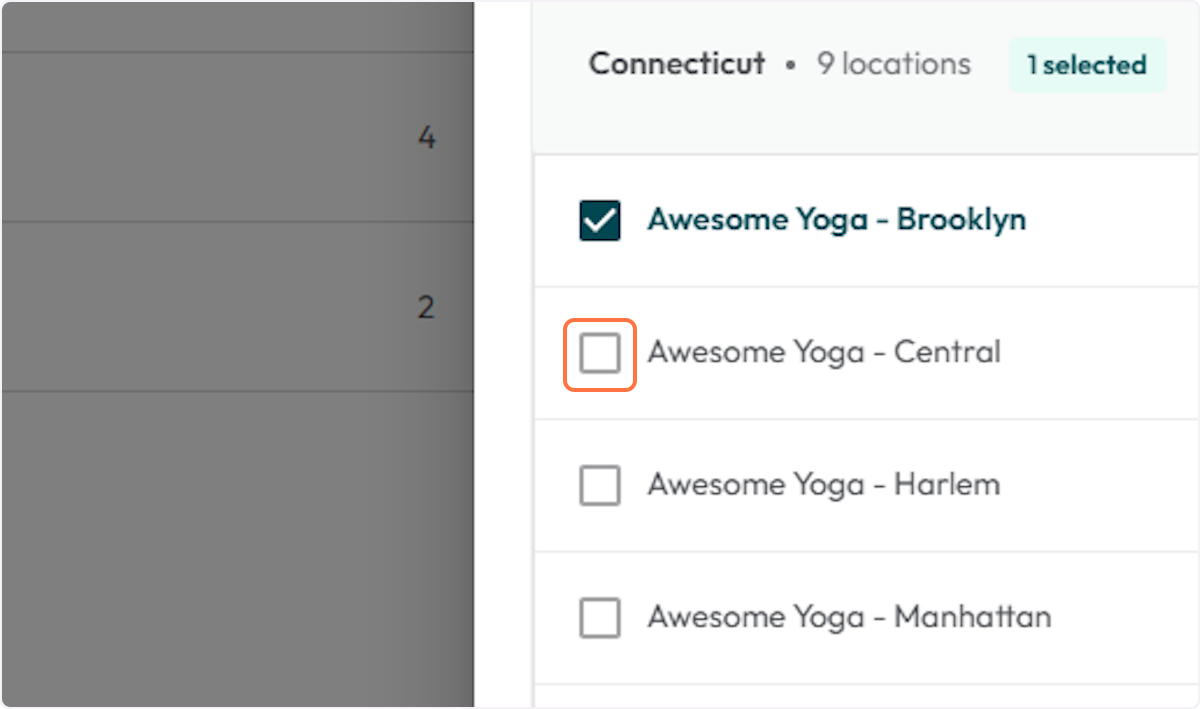Select the Awesome Yoga - Central row
This screenshot has height=709, width=1200.
[865, 353]
